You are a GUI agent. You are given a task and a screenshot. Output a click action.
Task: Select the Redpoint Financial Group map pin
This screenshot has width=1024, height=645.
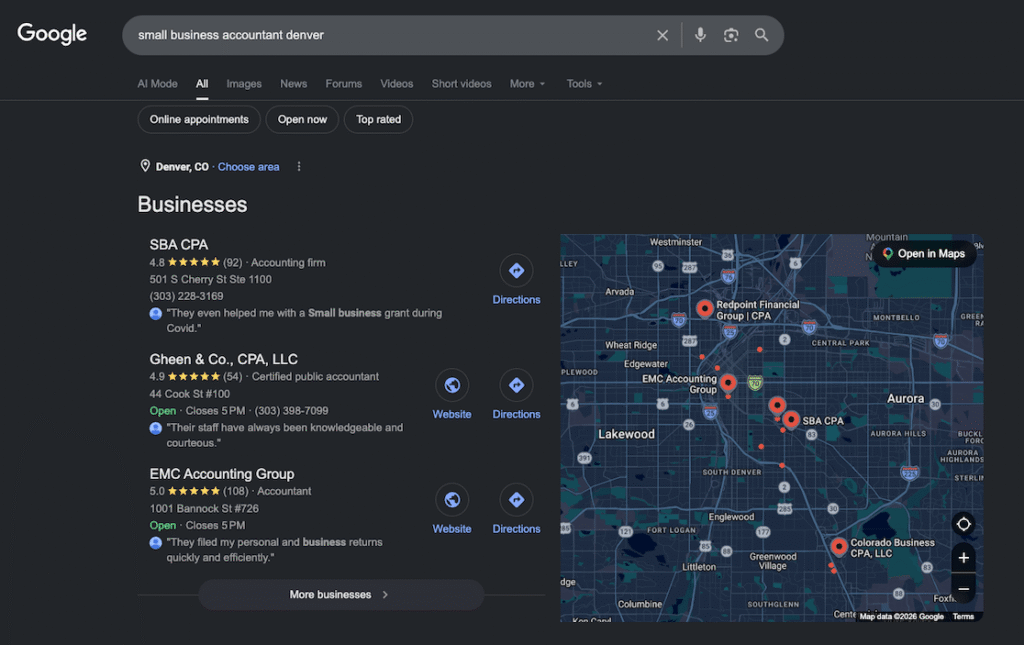704,308
